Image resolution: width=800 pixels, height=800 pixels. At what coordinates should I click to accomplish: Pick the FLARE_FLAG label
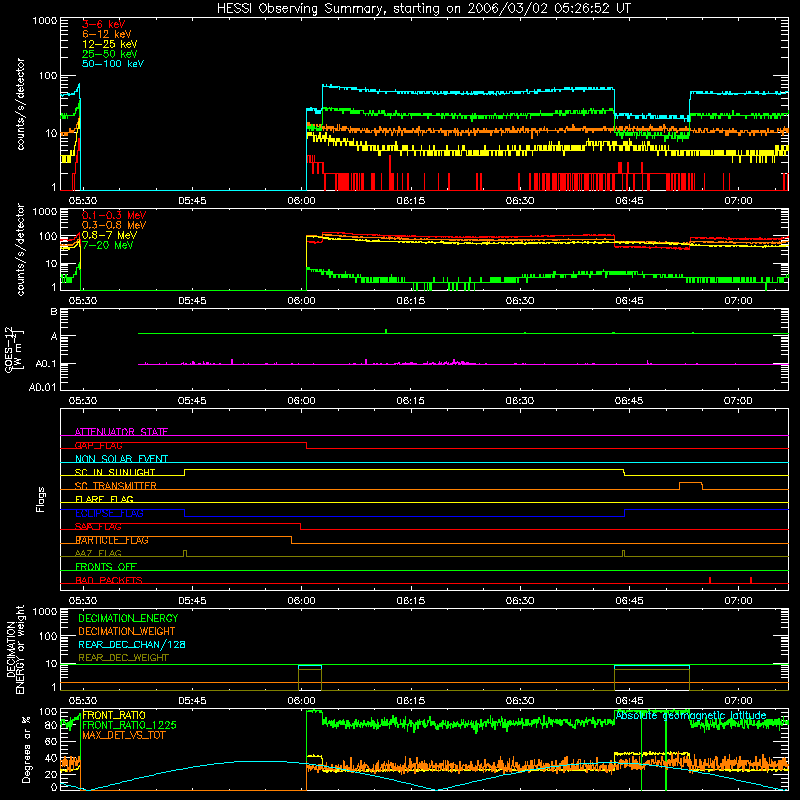coord(104,499)
